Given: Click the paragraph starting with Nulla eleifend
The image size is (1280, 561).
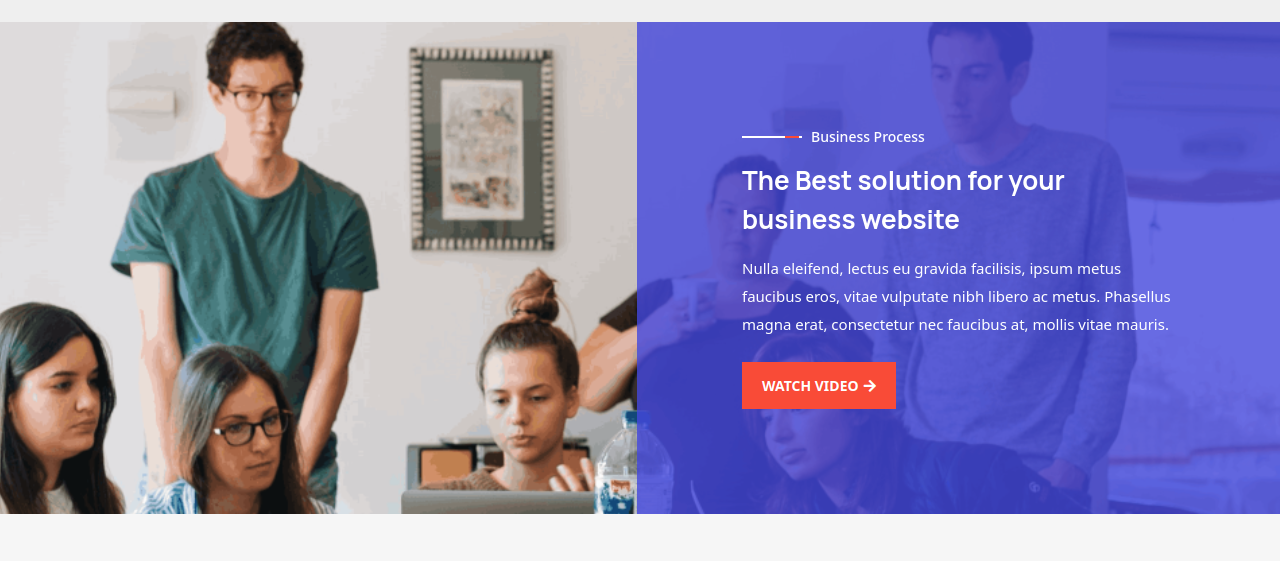Looking at the screenshot, I should click(956, 296).
